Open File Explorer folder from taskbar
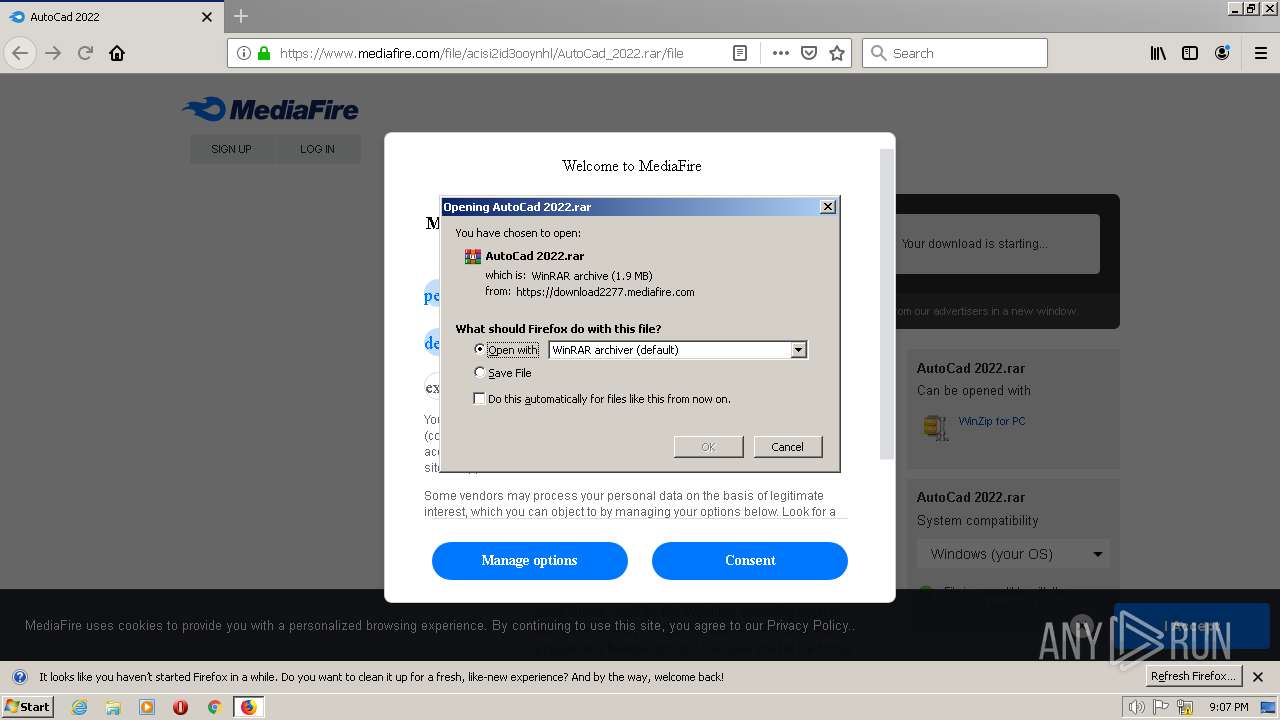The height and width of the screenshot is (720, 1280). (113, 707)
